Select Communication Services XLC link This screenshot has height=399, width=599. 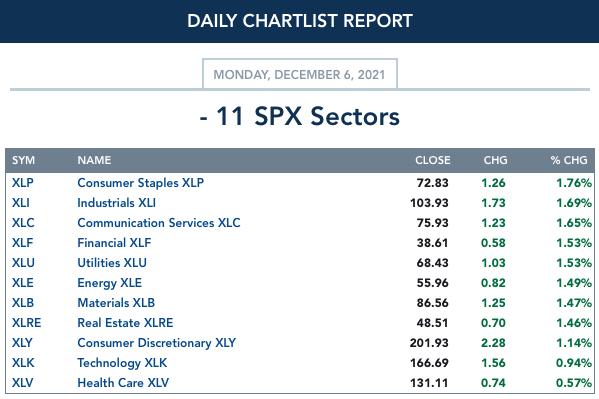tap(159, 223)
